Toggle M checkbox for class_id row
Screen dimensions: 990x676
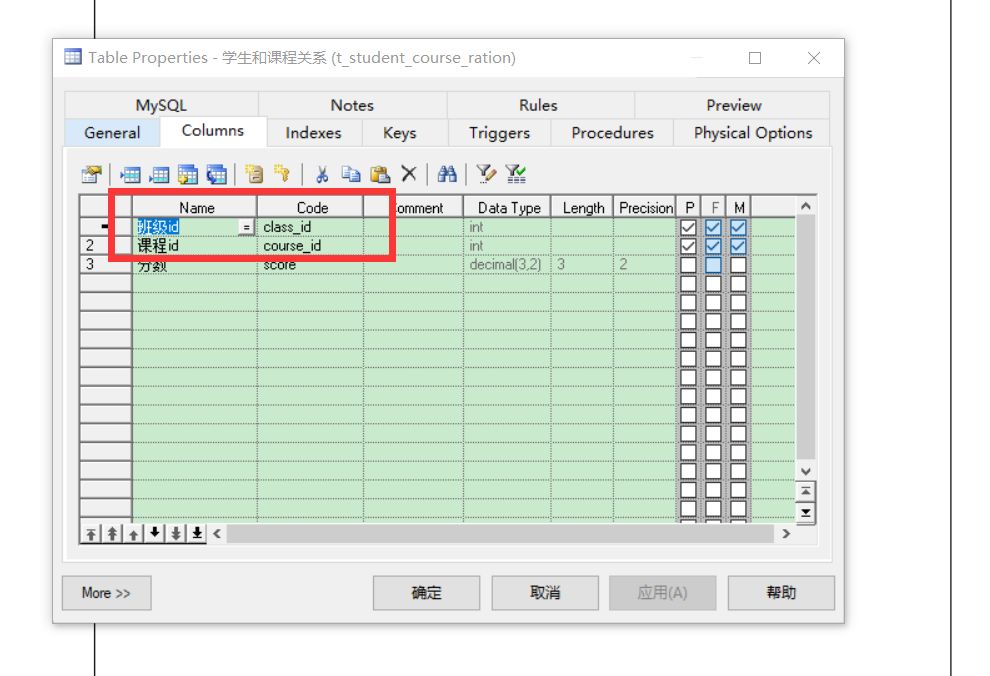coord(738,227)
